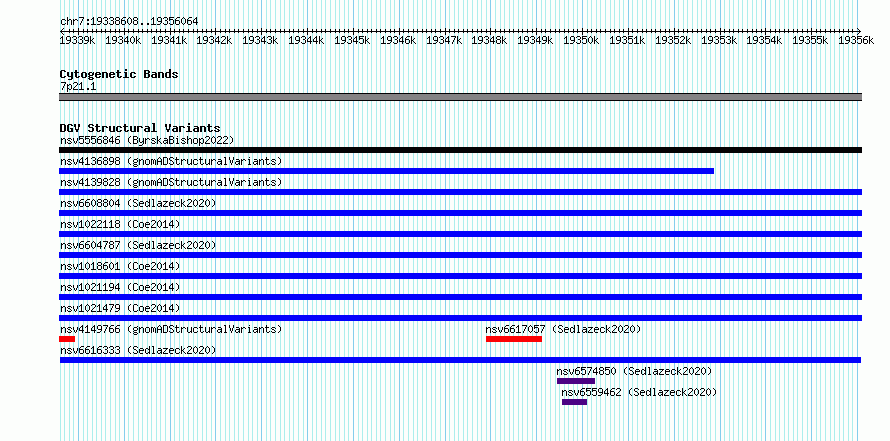Click nsv6616333 Sedlazeck2020 label
The width and height of the screenshot is (890, 441).
[x=138, y=350]
